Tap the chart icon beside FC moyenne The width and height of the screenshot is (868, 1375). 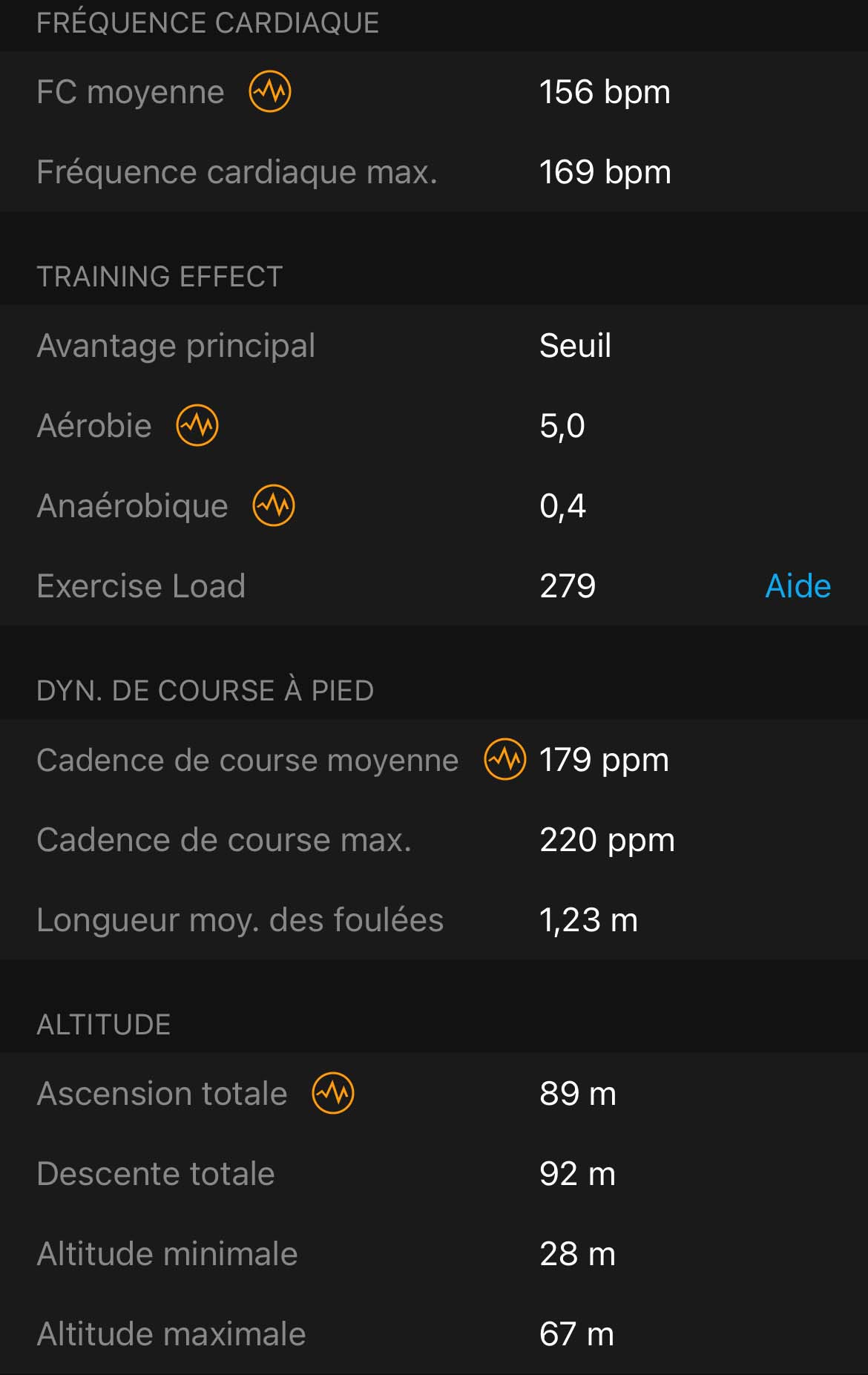point(270,92)
